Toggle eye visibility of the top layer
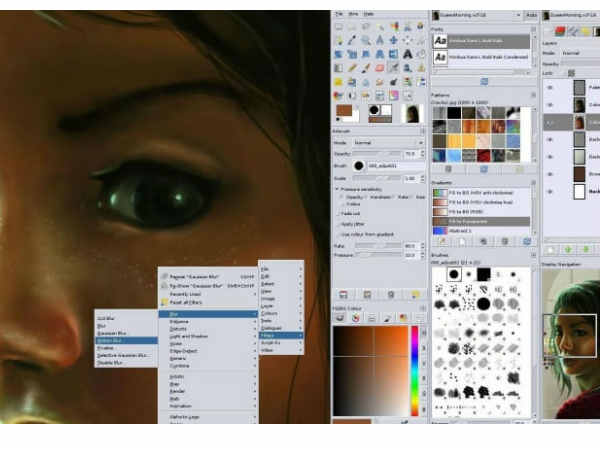This screenshot has height=450, width=600. point(550,88)
